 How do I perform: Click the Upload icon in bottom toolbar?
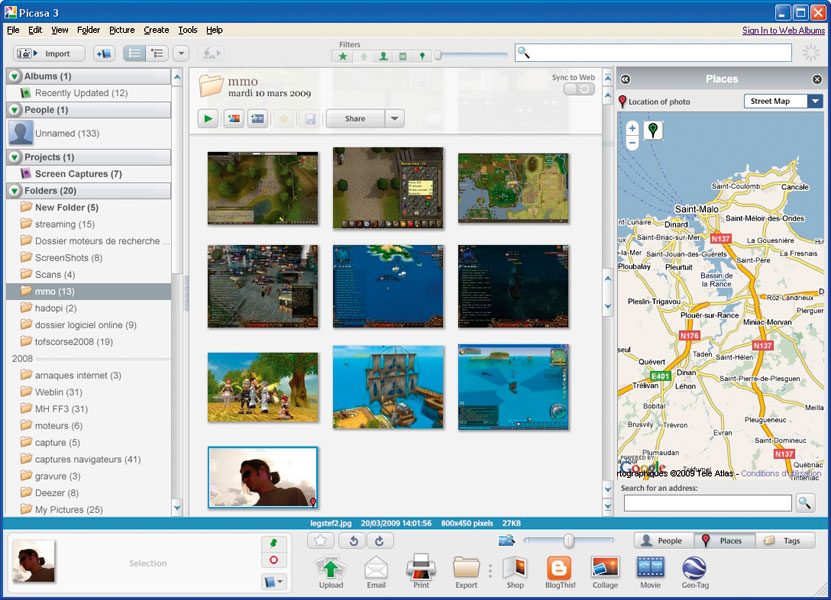click(x=331, y=572)
